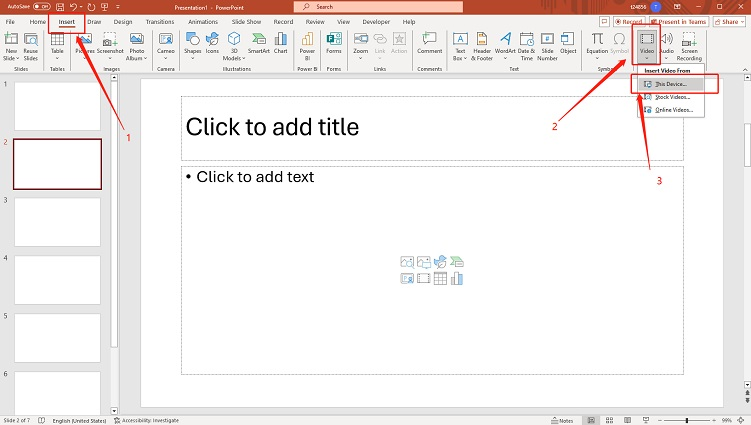
Task: Click the Record button at top right
Action: 629,22
